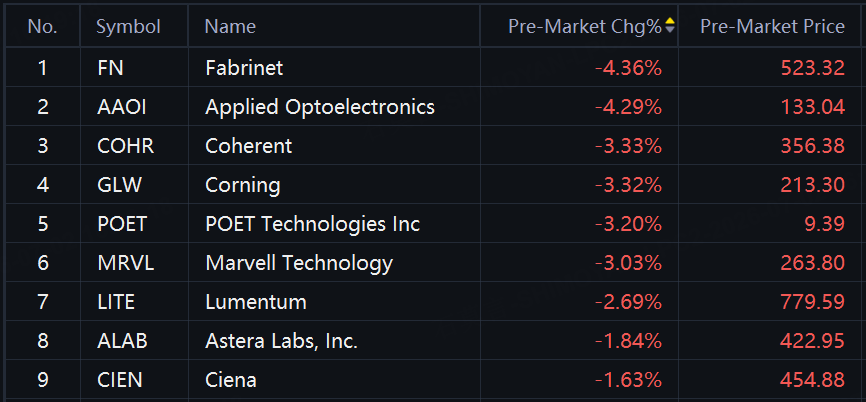Open the FN ticker symbol

110,67
